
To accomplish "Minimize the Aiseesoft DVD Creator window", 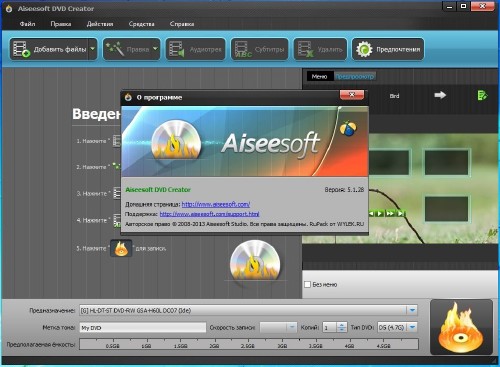I will click(449, 6).
